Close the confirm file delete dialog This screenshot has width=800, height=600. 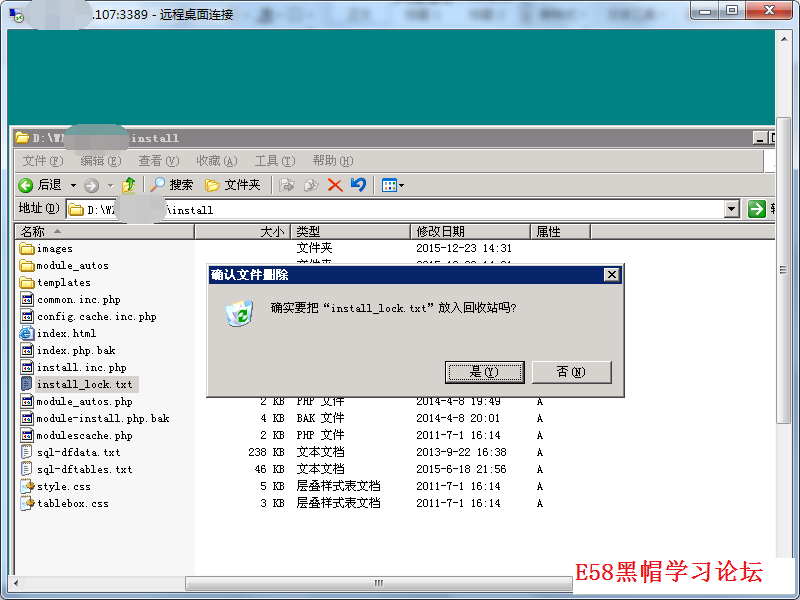[x=612, y=275]
